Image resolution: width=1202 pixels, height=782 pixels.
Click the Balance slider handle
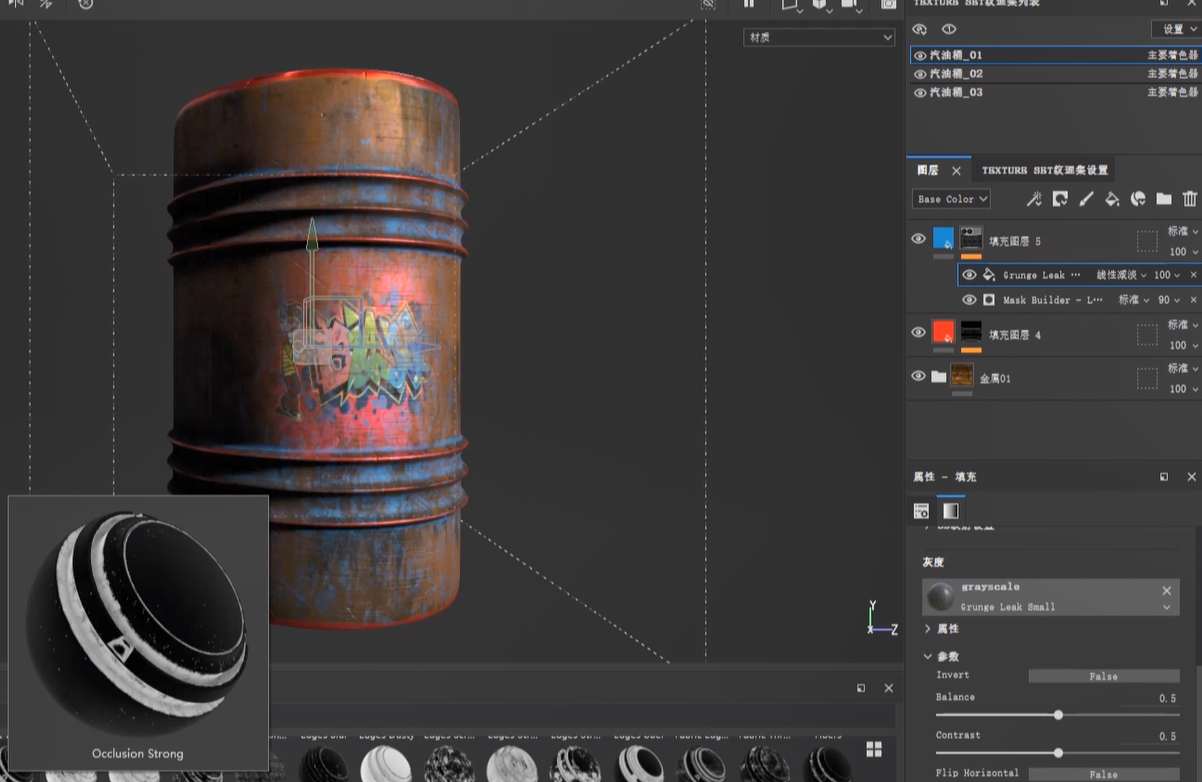point(1058,715)
